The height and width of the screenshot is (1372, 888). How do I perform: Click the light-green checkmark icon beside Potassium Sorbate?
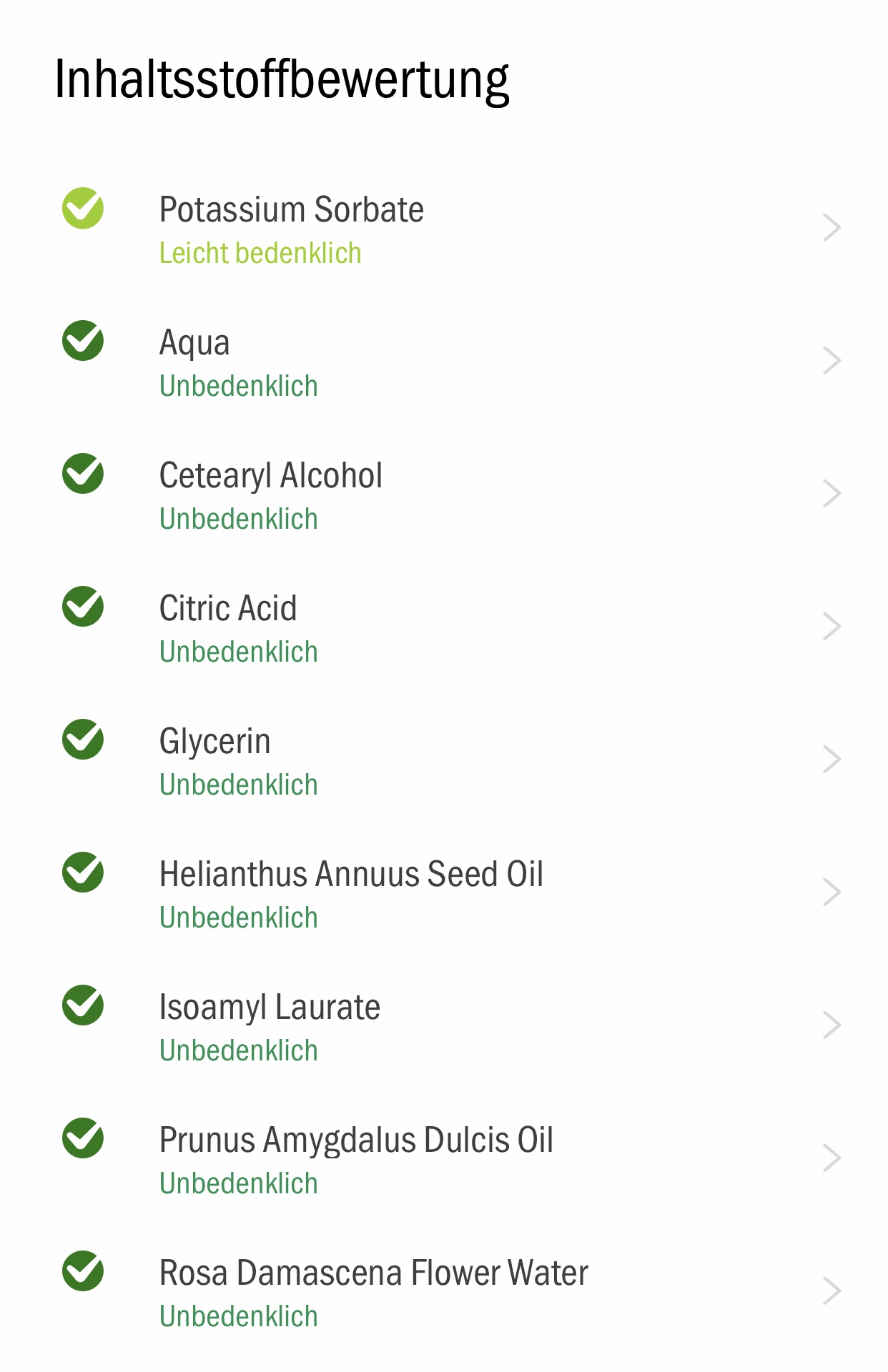(x=83, y=208)
